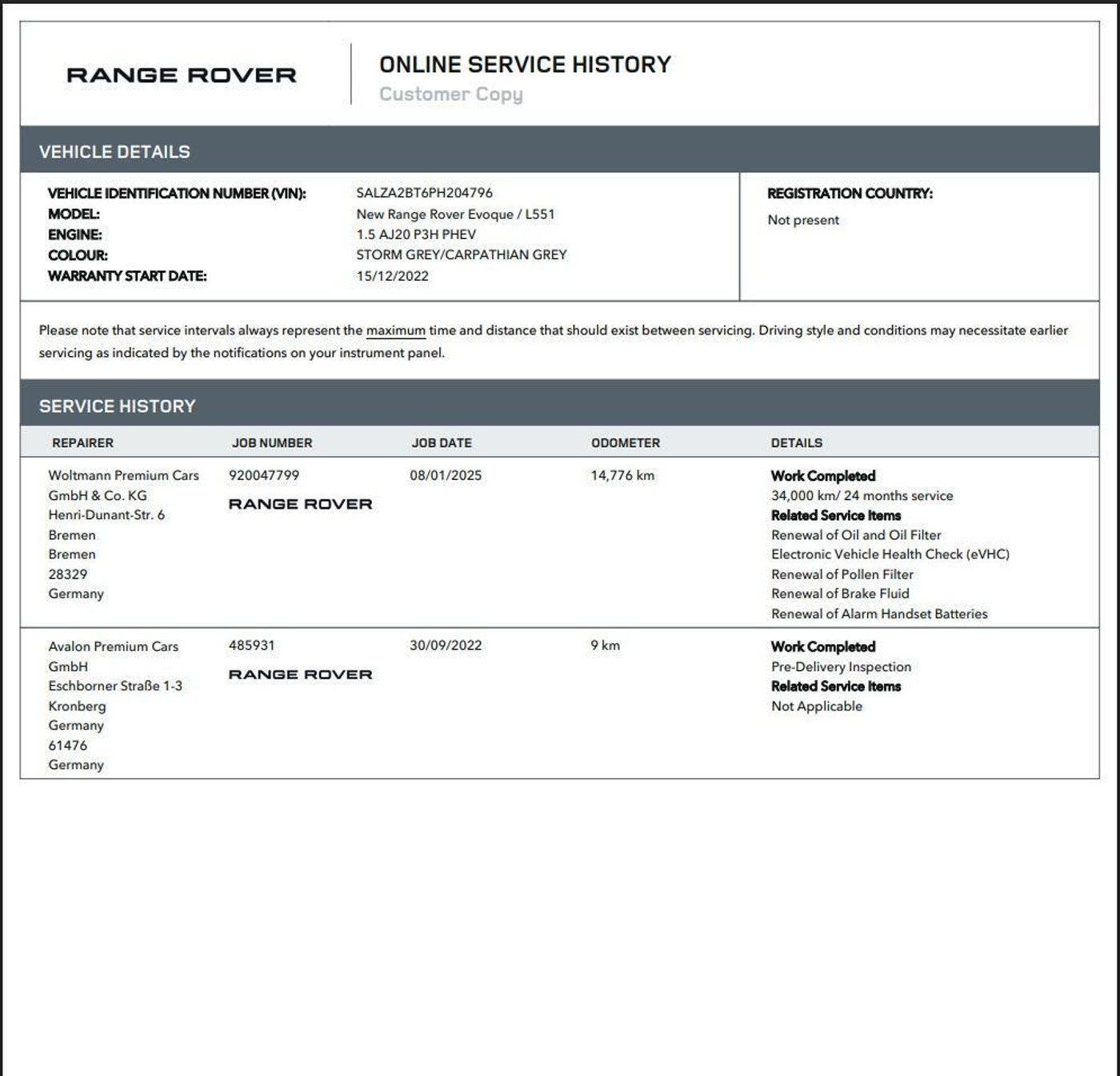Select address Eschborner Straße 1-3
The image size is (1120, 1076).
[x=115, y=686]
